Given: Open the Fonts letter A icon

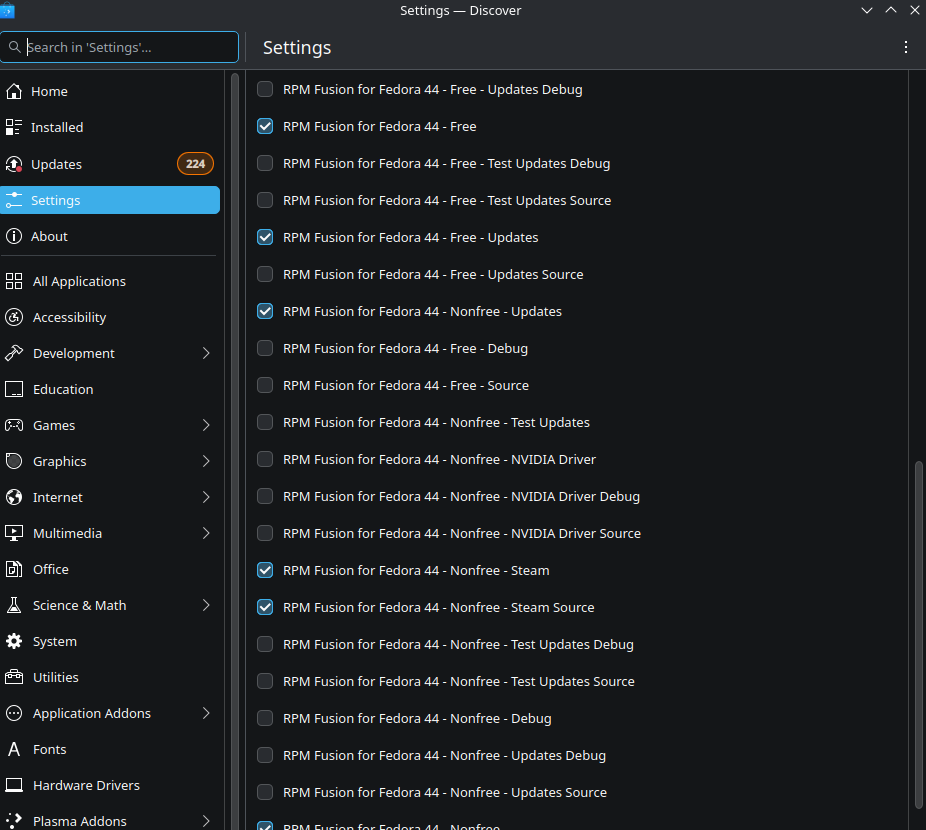Looking at the screenshot, I should 14,750.
